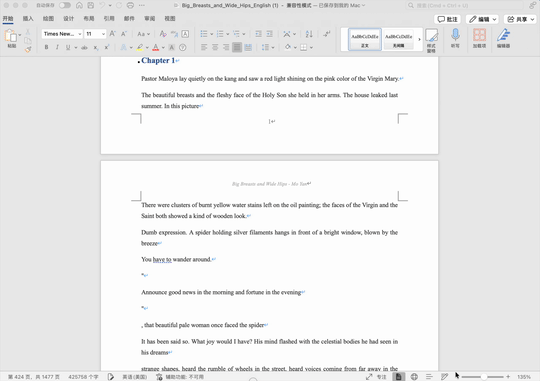Image resolution: width=540 pixels, height=381 pixels.
Task: Click the multilevel list icon
Action: (x=236, y=34)
